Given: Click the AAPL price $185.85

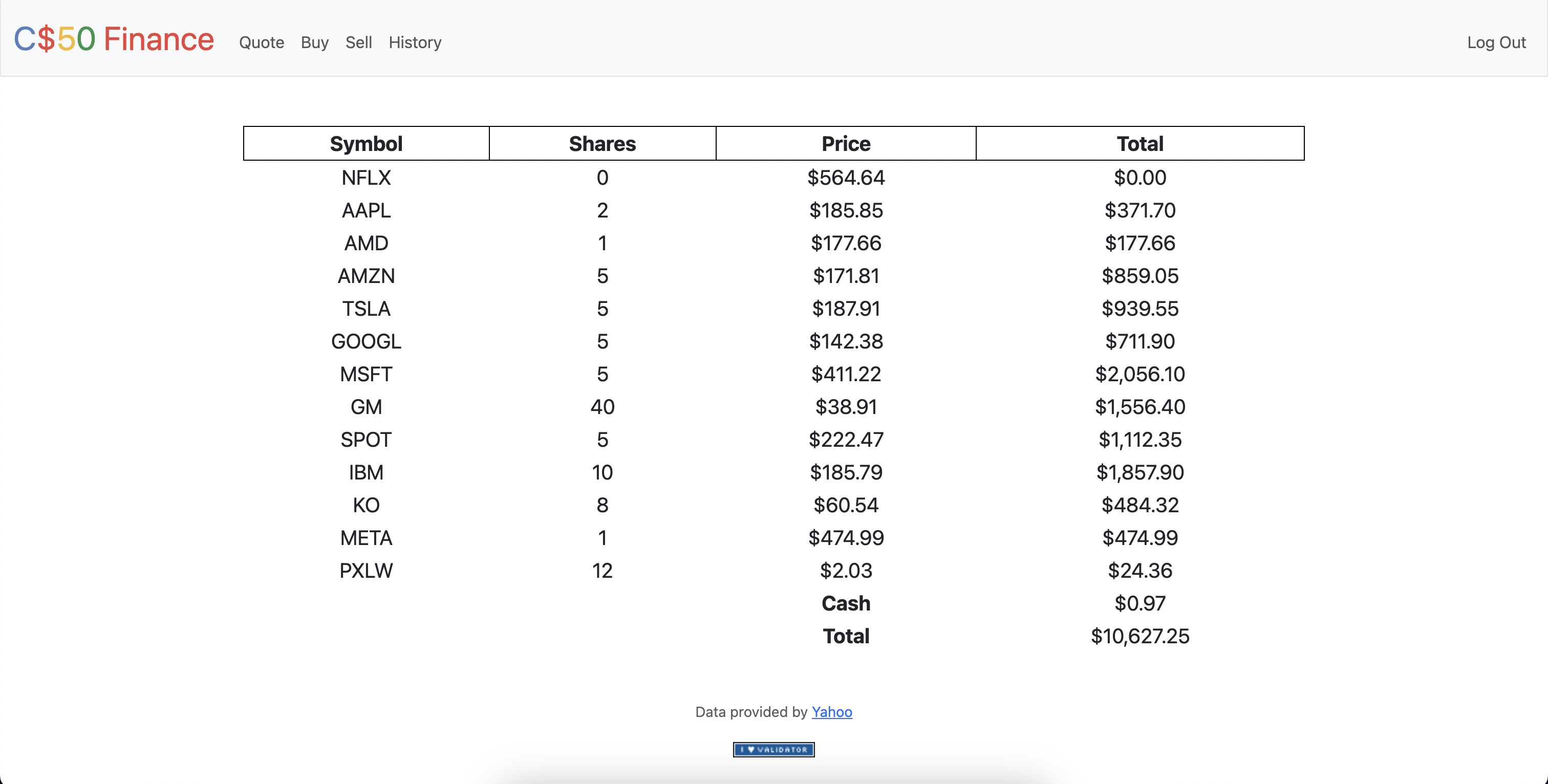Looking at the screenshot, I should [846, 210].
